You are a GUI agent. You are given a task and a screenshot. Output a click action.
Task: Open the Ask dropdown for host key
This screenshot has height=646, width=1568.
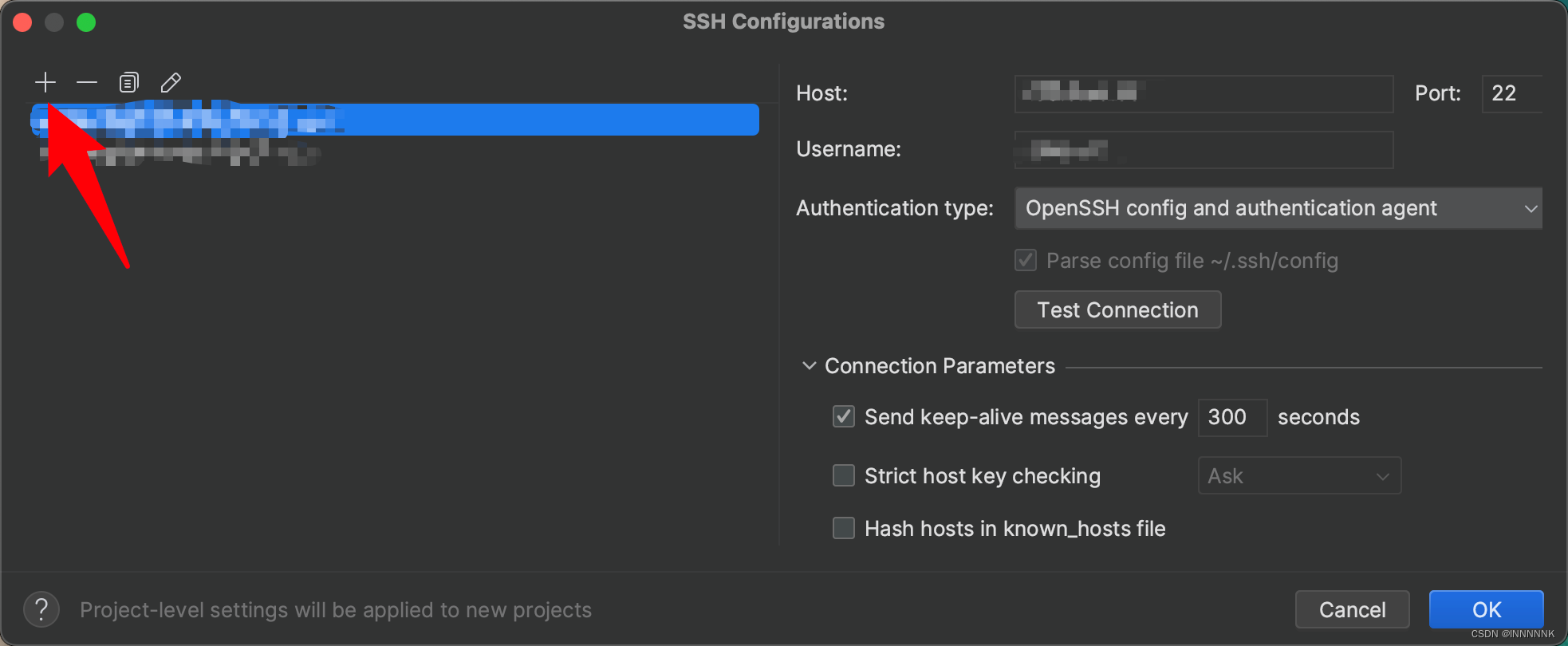point(1298,476)
